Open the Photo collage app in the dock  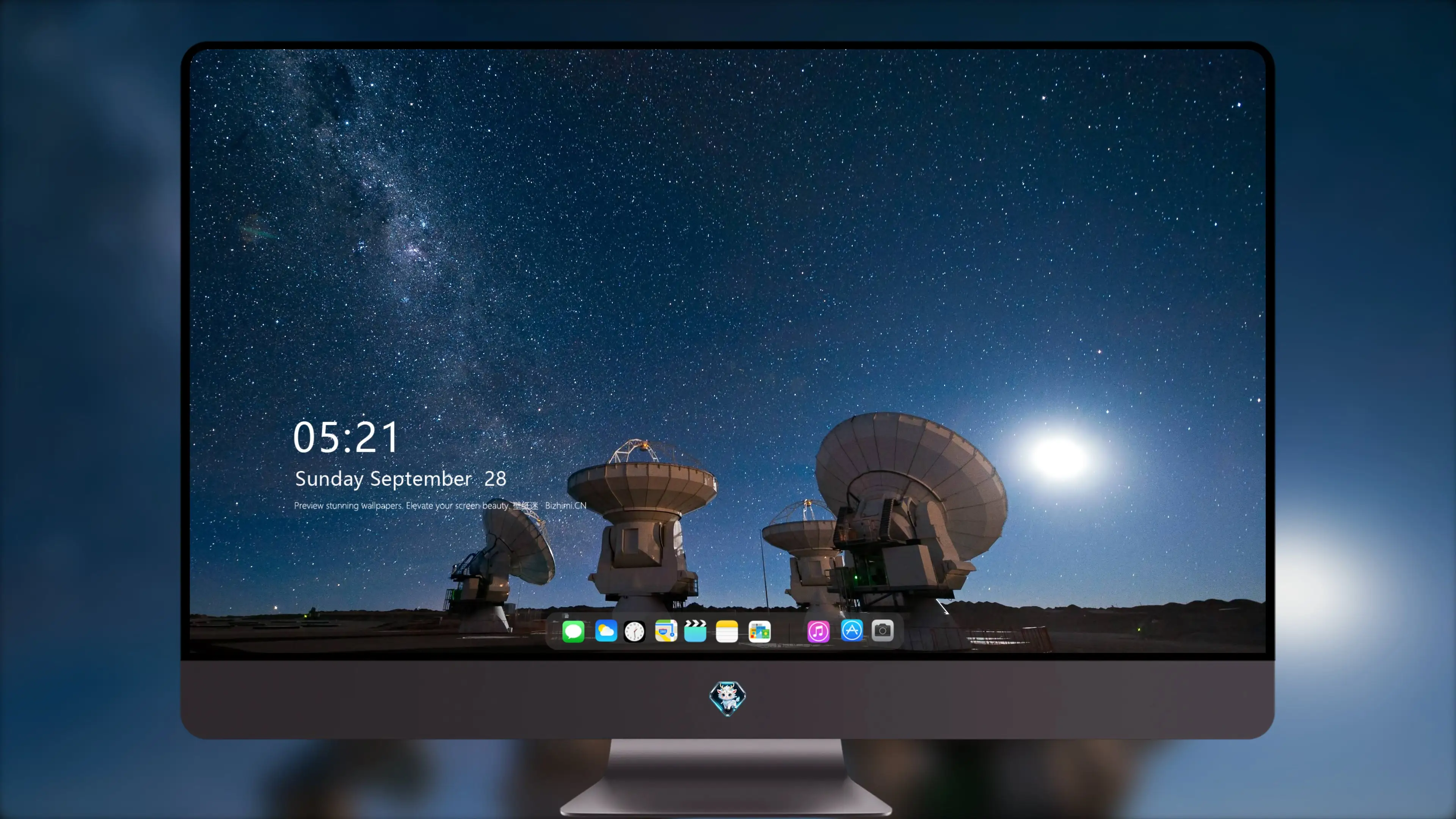(x=759, y=631)
